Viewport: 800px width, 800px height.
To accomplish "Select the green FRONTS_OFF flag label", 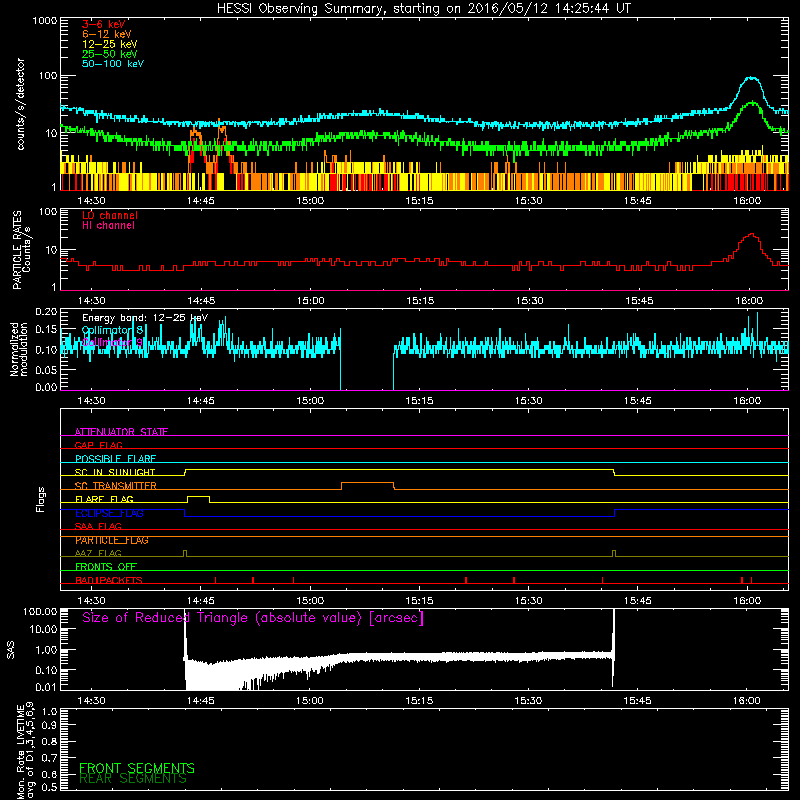I will 106,567.
